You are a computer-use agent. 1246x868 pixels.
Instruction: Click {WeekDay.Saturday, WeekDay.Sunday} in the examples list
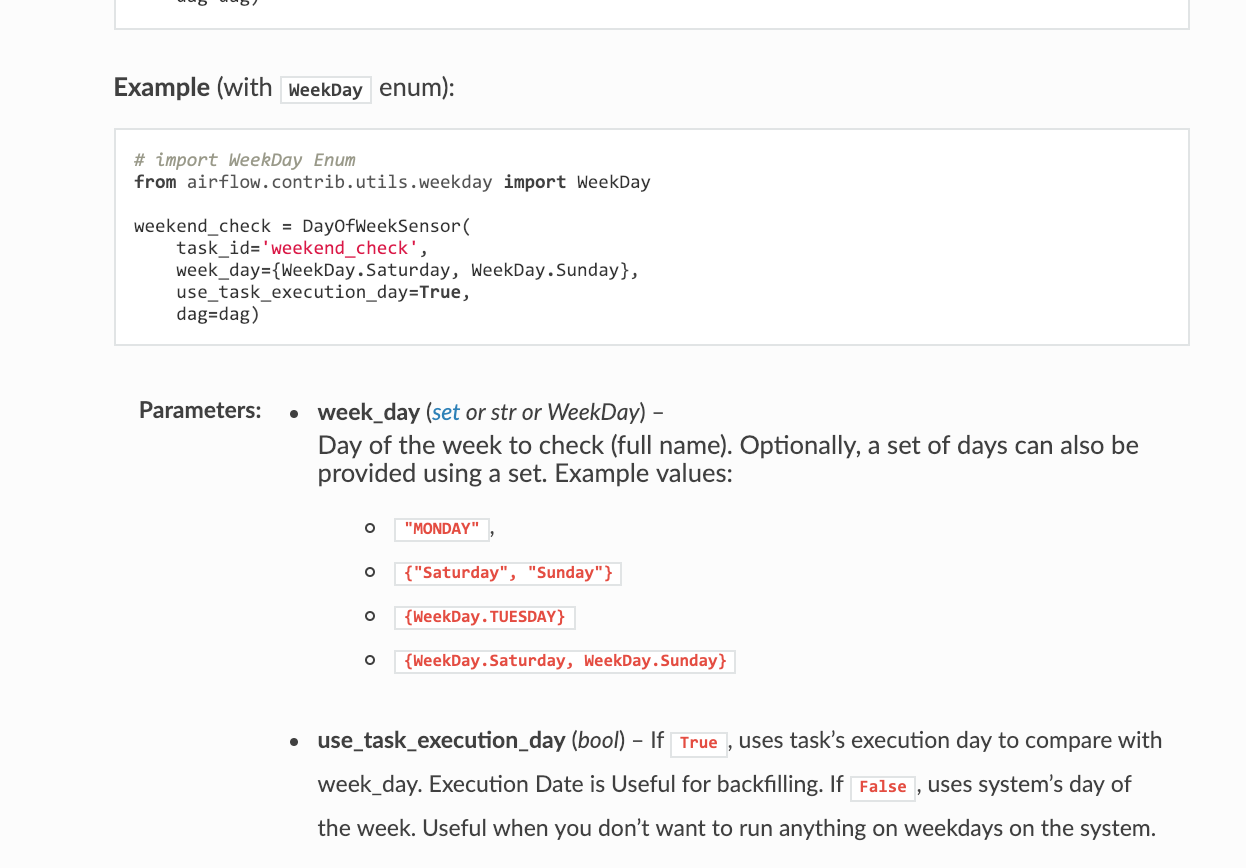point(565,661)
